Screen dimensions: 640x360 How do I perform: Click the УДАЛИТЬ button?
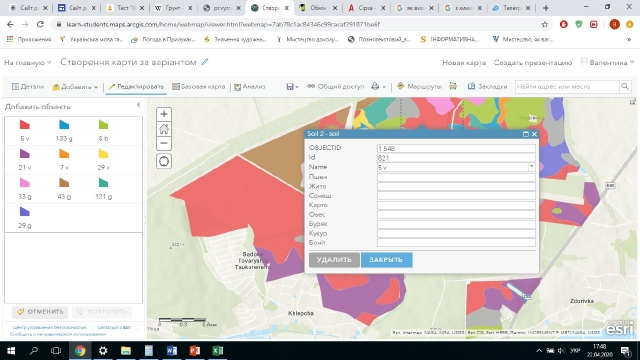(334, 260)
